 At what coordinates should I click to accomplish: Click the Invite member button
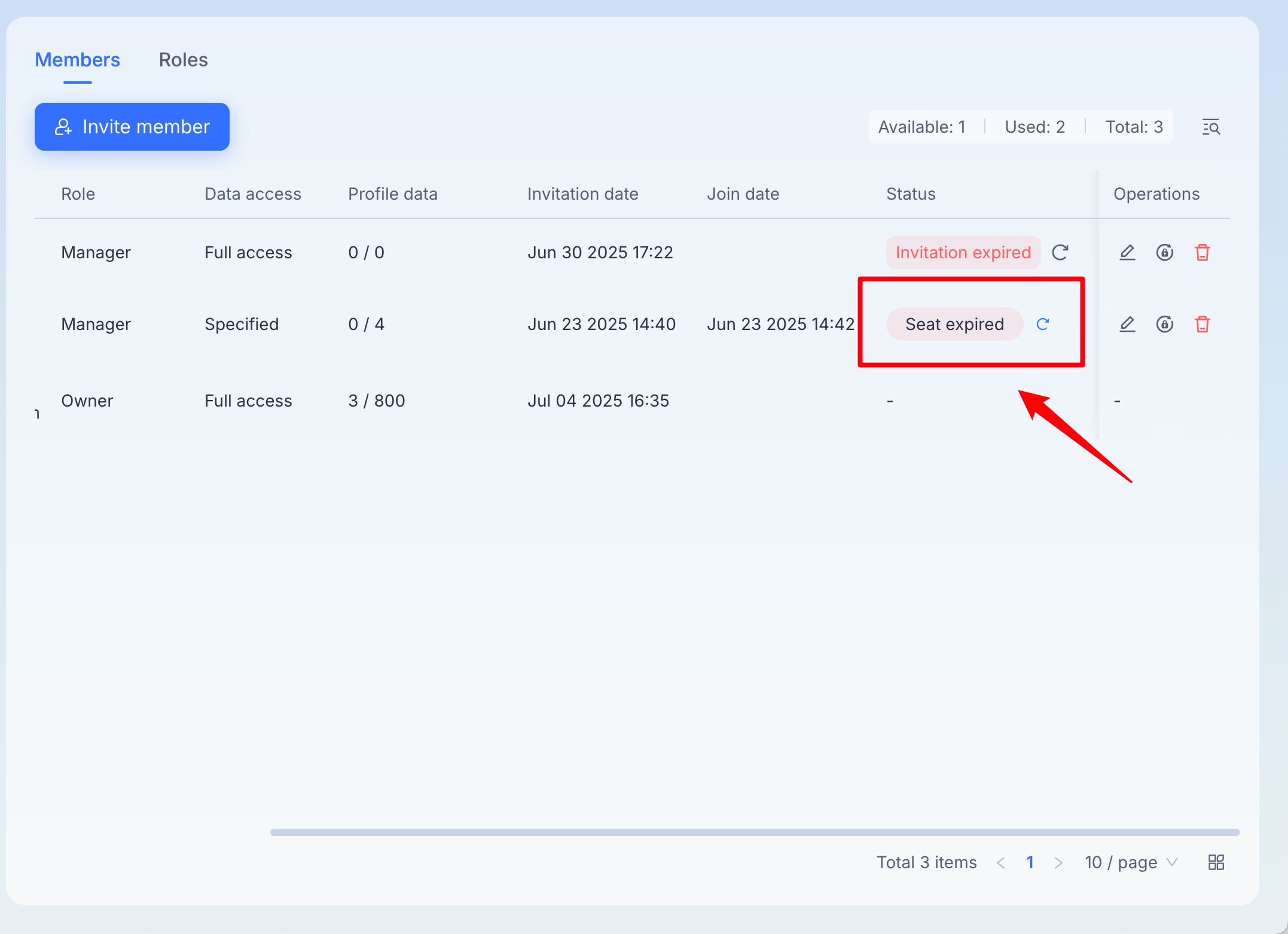pos(132,127)
